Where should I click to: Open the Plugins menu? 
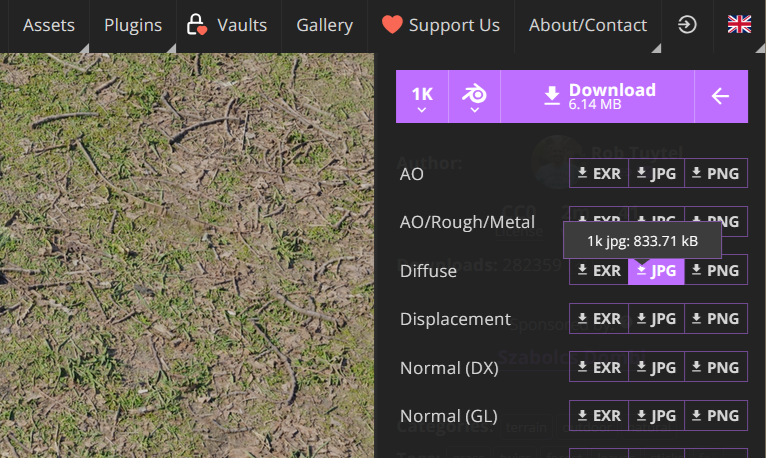133,25
